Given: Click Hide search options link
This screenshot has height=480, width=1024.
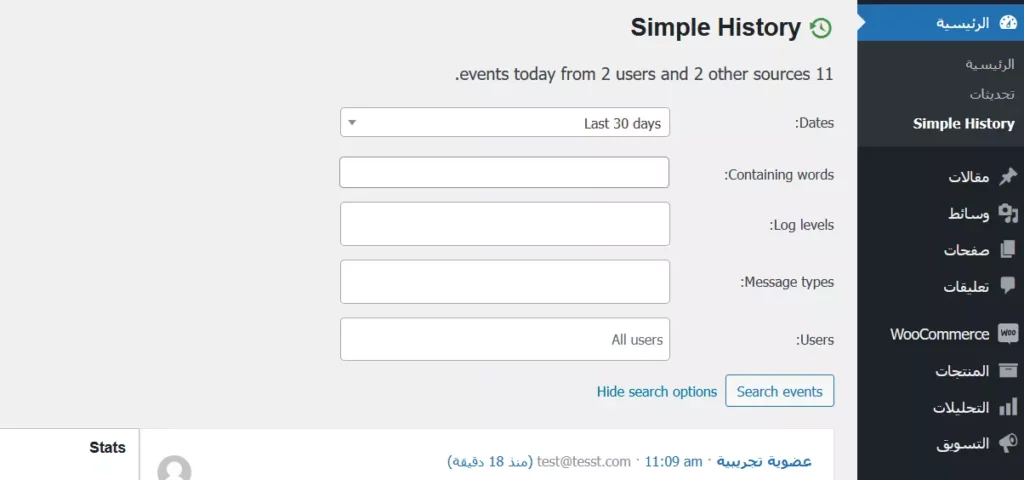Looking at the screenshot, I should pos(657,392).
